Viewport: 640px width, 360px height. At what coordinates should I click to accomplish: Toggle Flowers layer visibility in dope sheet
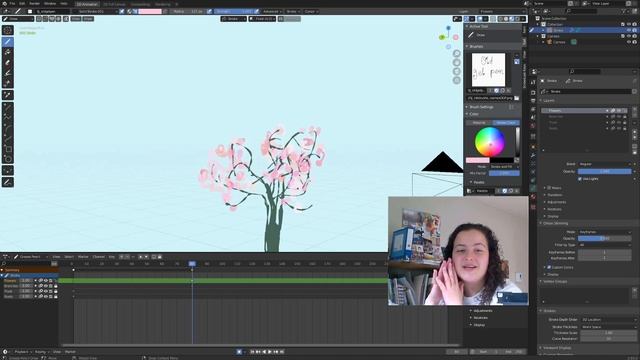coord(46,281)
